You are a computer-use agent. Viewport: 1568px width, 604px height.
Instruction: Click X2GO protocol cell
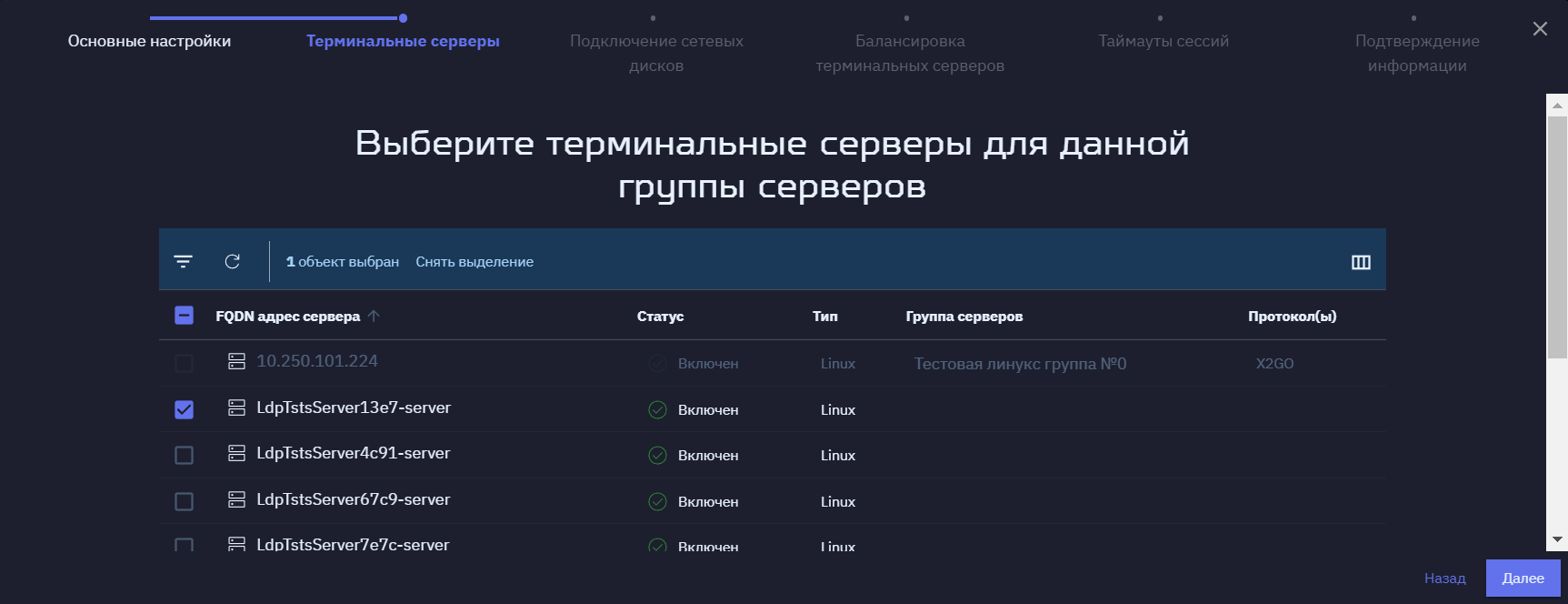(1274, 364)
